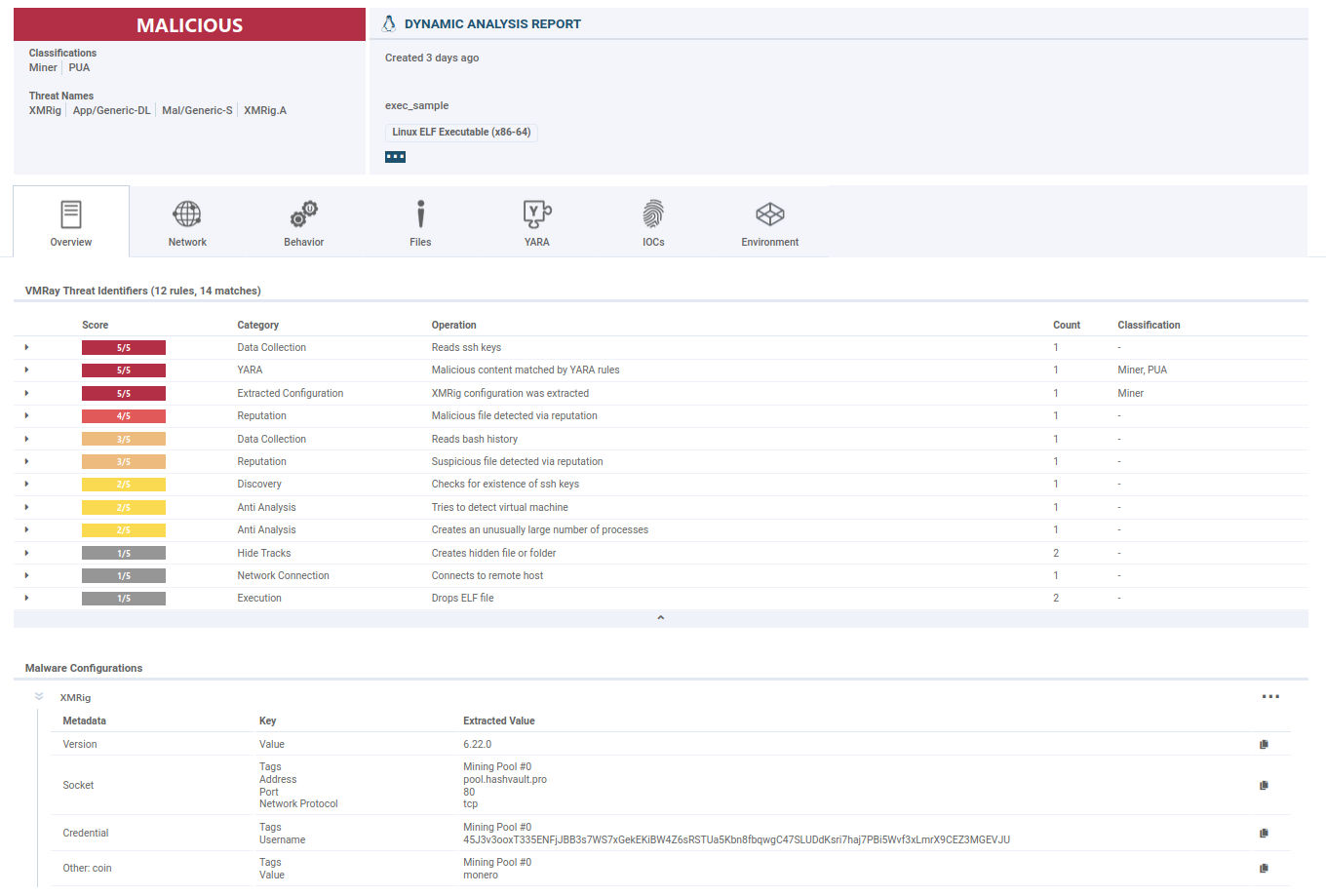The image size is (1326, 896).
Task: Open the Environment tab
Action: click(x=770, y=221)
